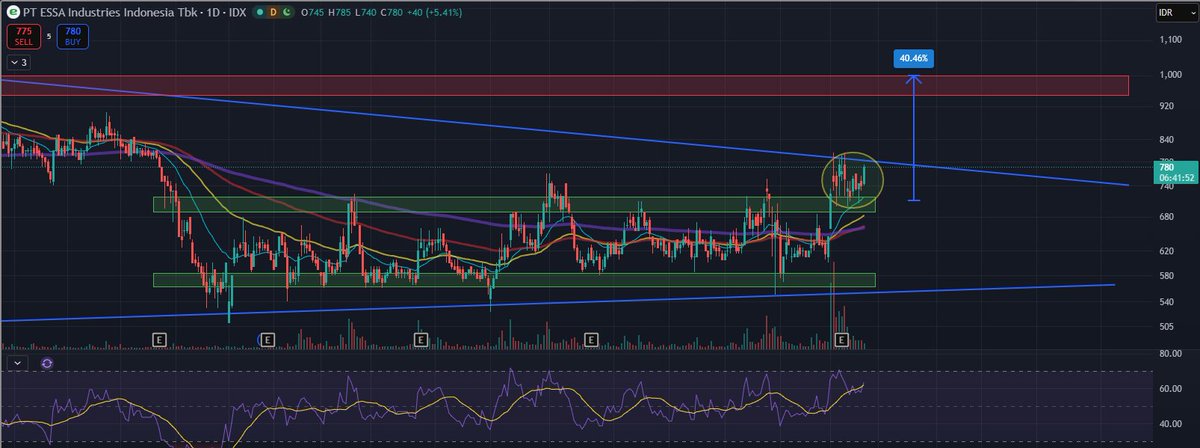1200x448 pixels.
Task: Select the upper green support zone
Action: click(513, 204)
